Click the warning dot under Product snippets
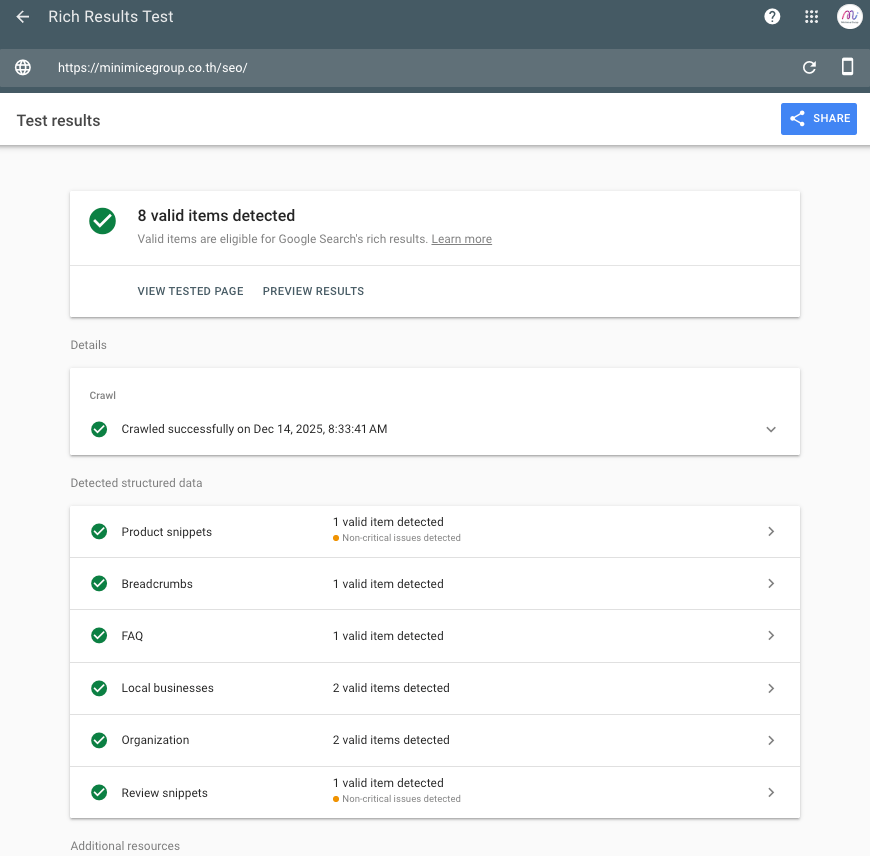 (335, 538)
